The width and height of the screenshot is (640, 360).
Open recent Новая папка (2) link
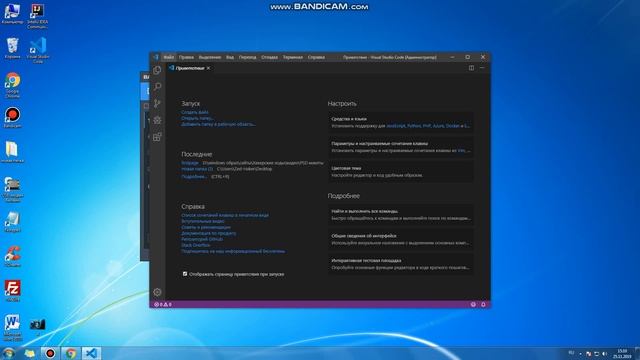197,169
